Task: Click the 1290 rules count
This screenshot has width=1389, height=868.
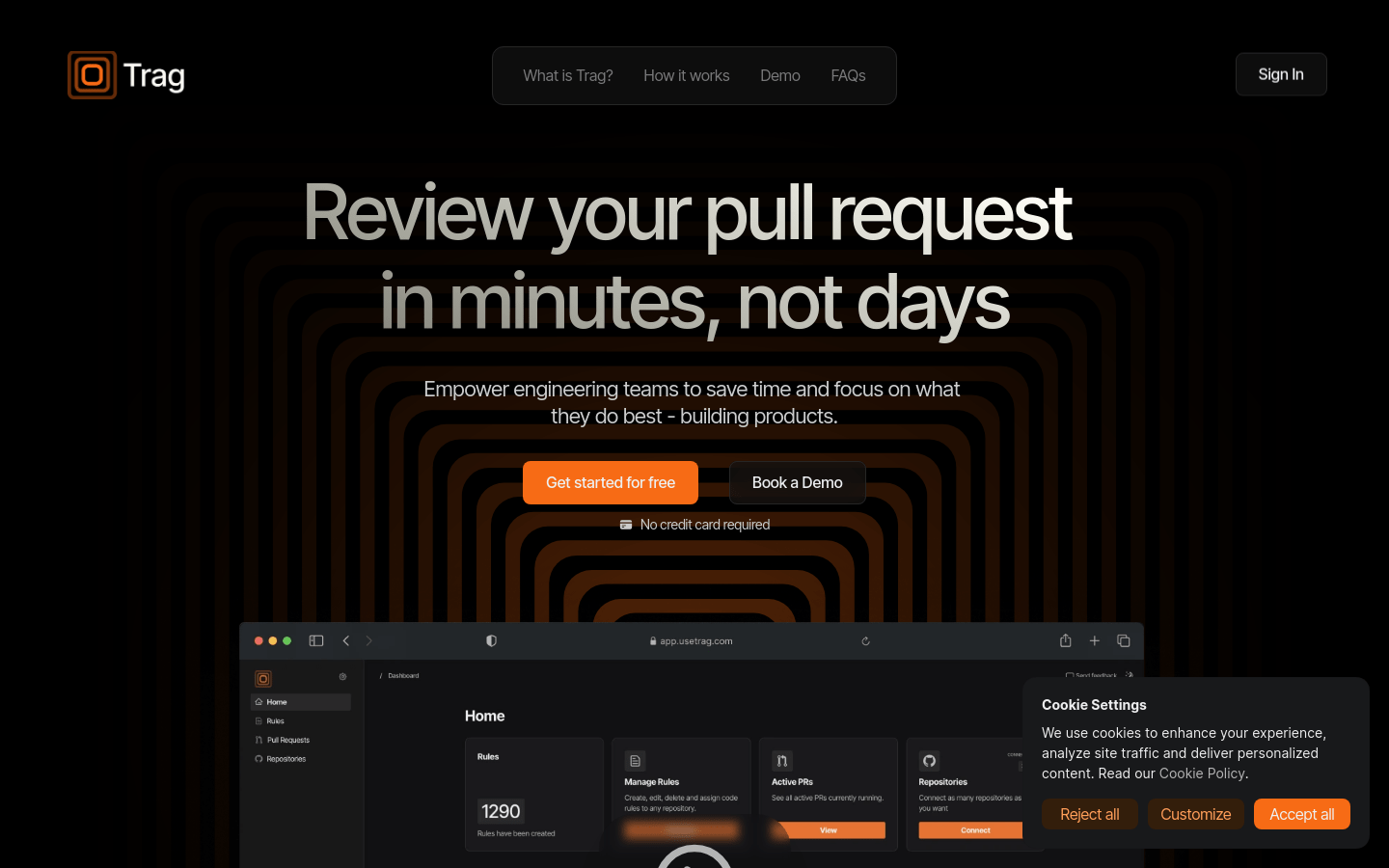Action: [501, 812]
